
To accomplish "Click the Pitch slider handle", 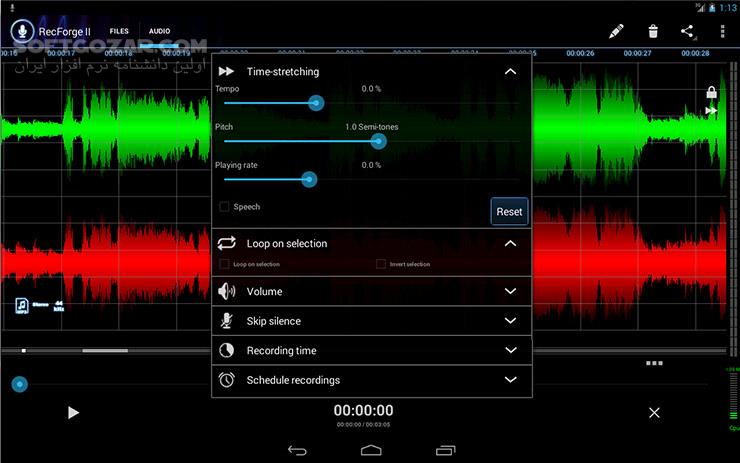I will (378, 141).
